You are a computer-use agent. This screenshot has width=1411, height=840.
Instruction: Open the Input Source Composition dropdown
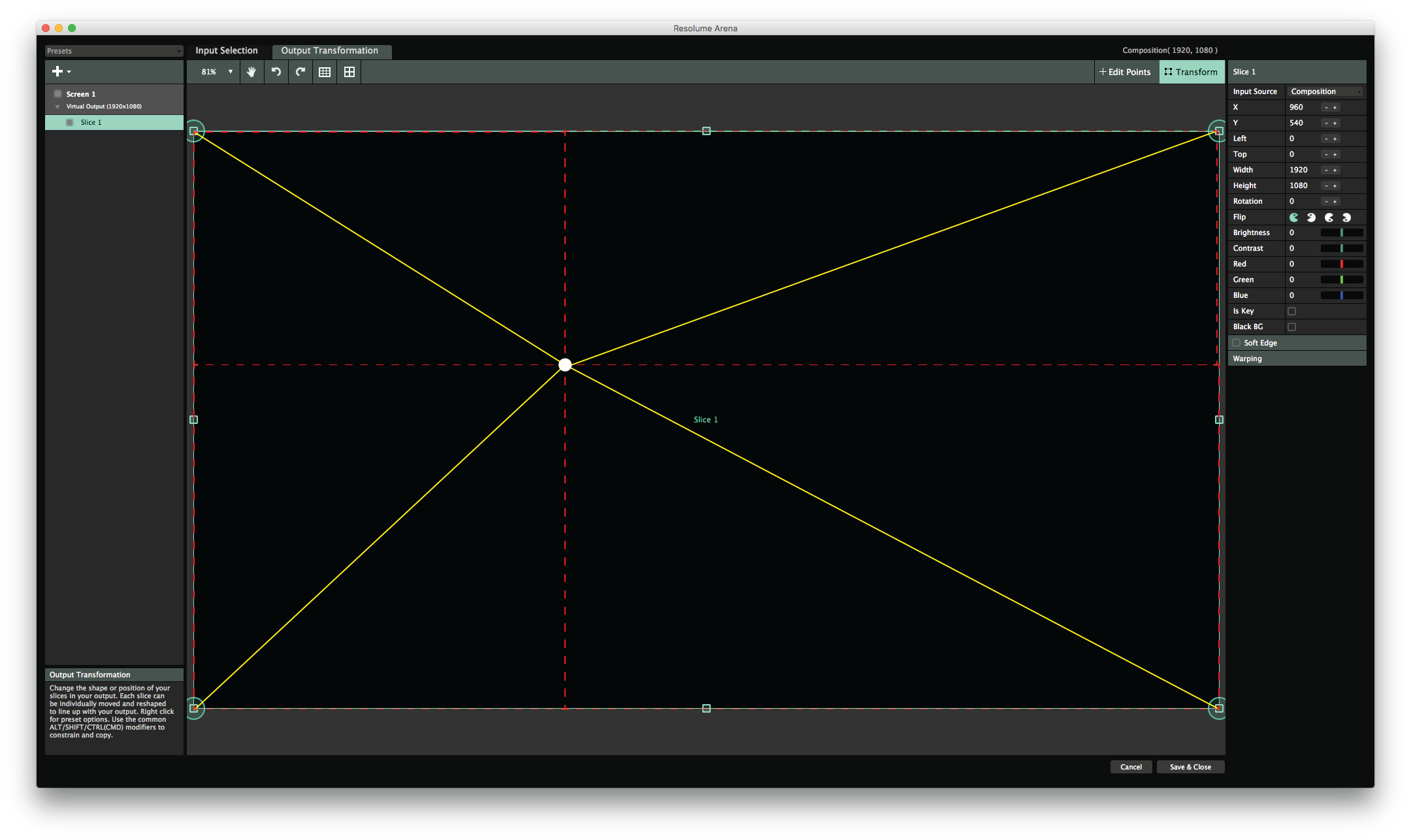[1325, 92]
